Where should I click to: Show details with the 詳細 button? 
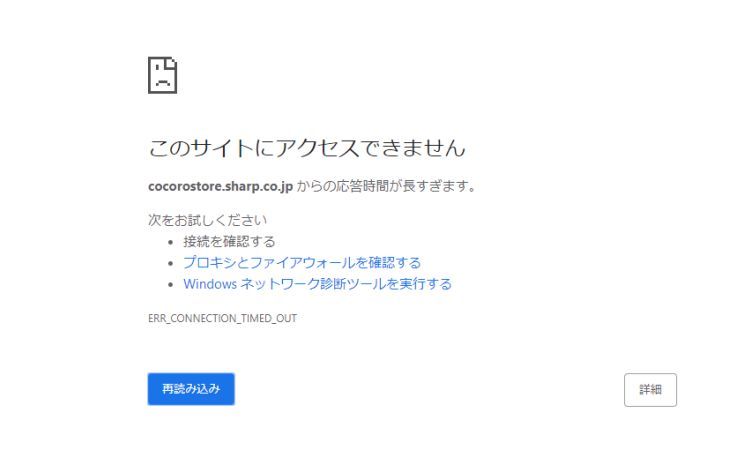(650, 390)
